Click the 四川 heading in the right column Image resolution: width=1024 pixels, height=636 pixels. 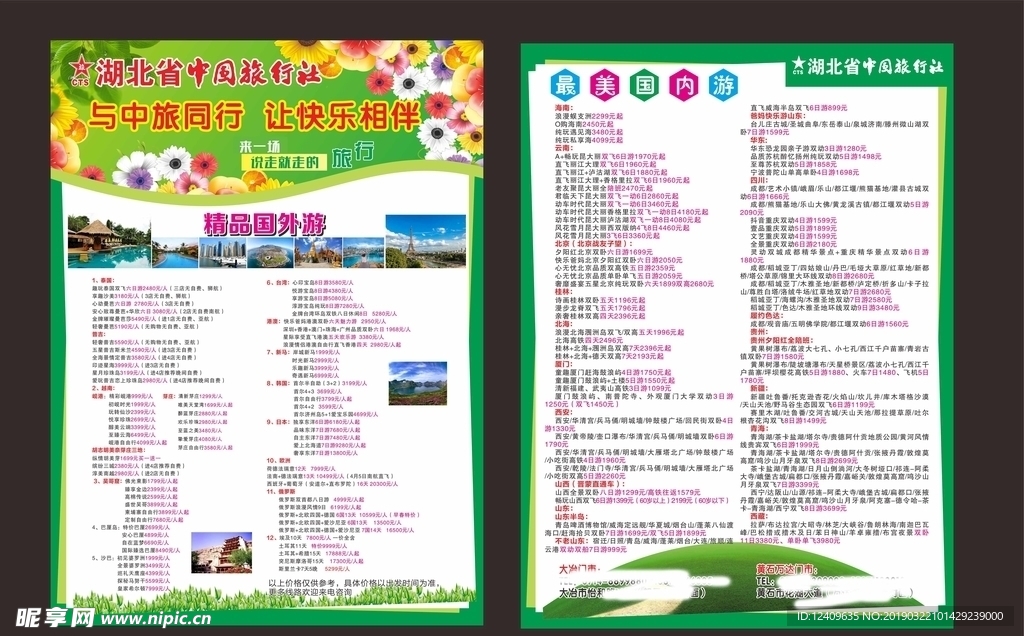(x=758, y=180)
